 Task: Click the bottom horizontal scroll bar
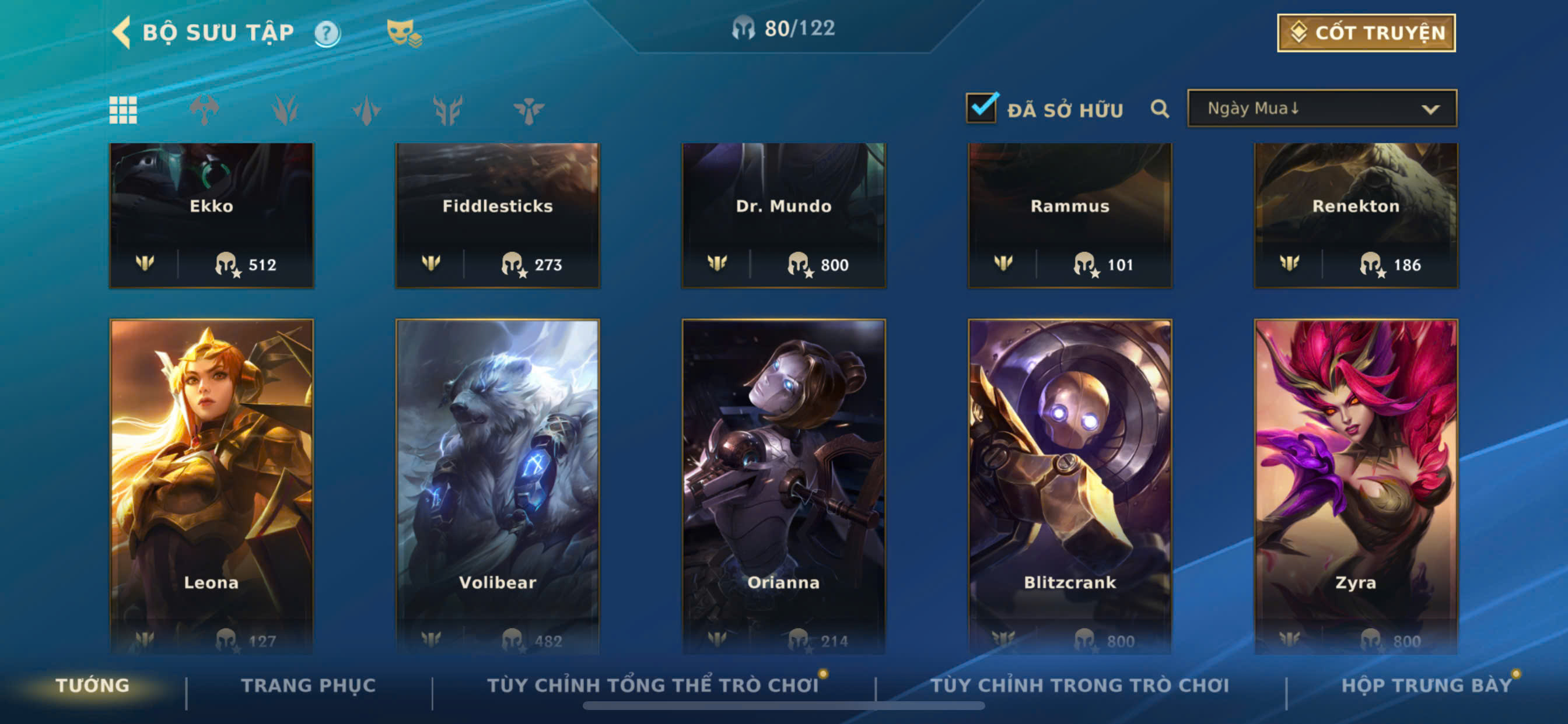[783, 706]
